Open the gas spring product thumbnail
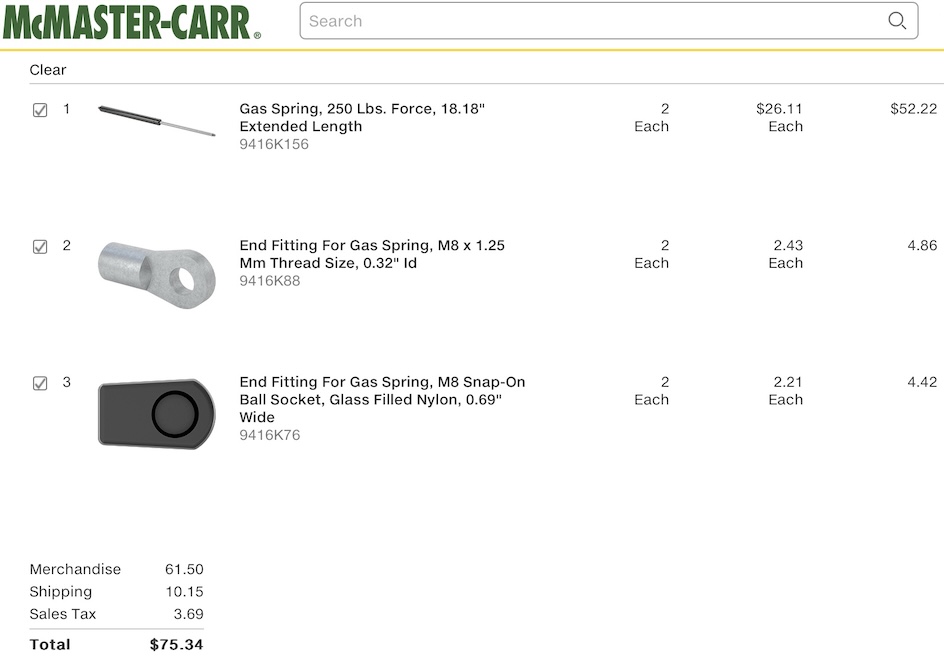 pos(157,119)
